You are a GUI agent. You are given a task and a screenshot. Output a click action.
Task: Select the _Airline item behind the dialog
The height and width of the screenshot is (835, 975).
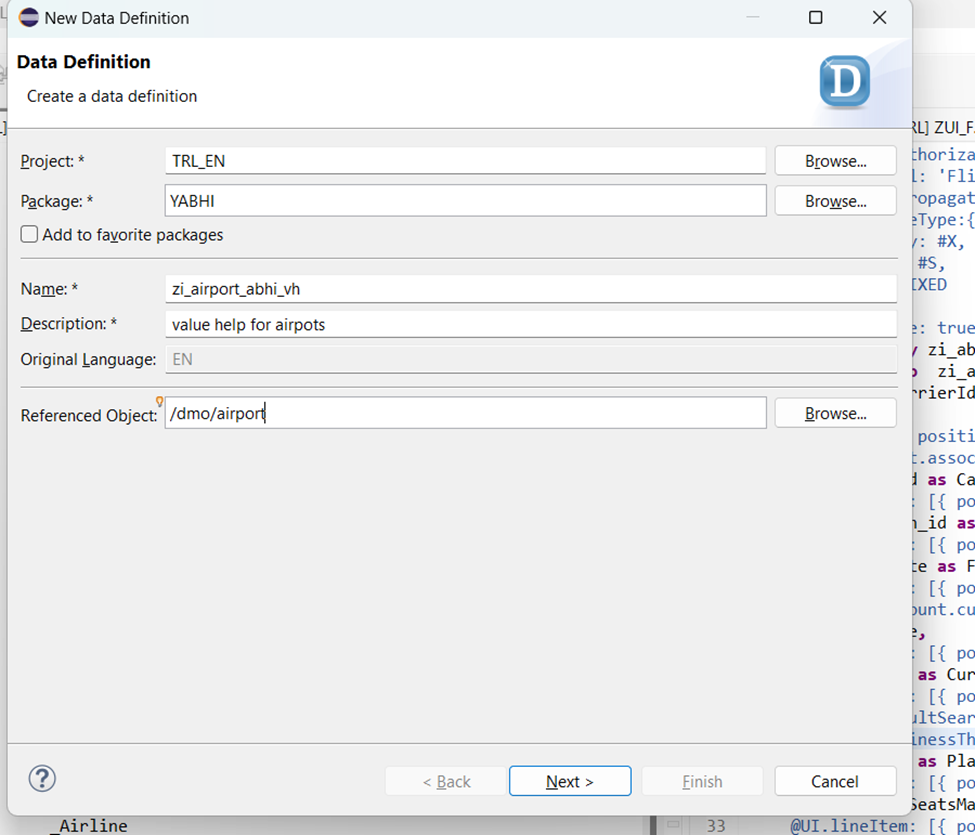(x=90, y=826)
